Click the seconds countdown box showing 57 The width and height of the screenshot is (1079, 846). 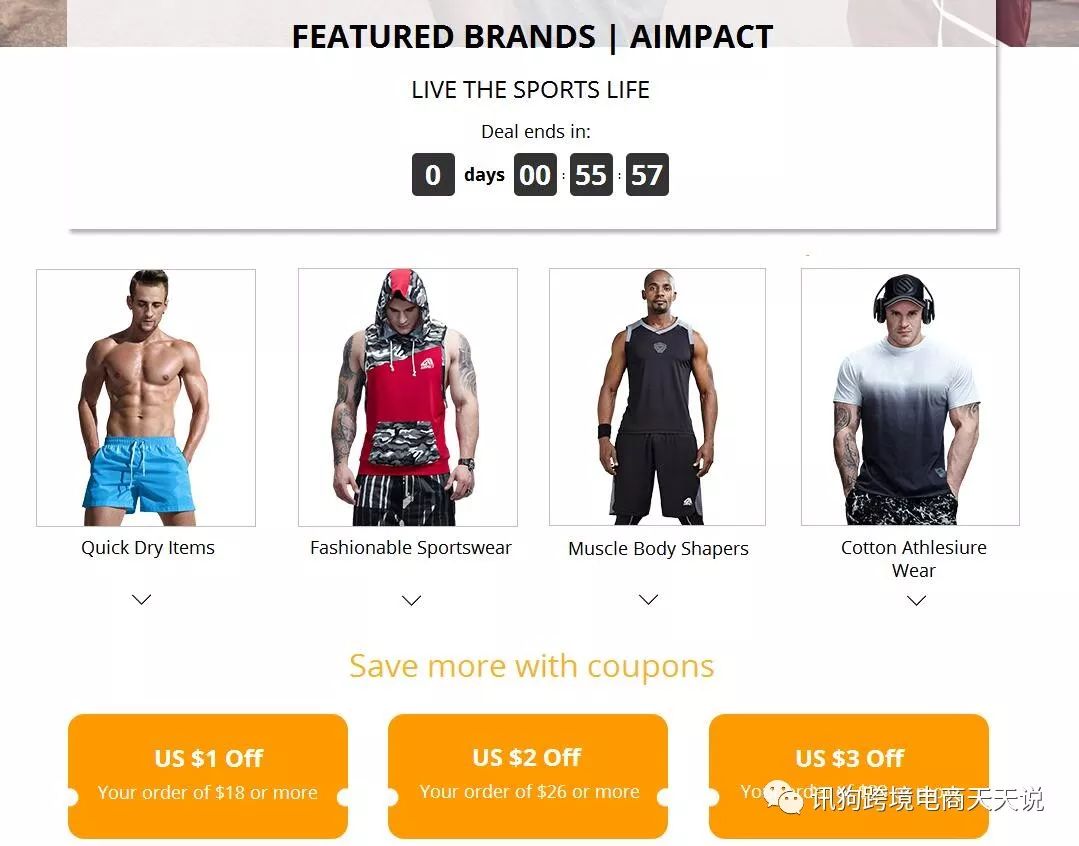coord(647,175)
